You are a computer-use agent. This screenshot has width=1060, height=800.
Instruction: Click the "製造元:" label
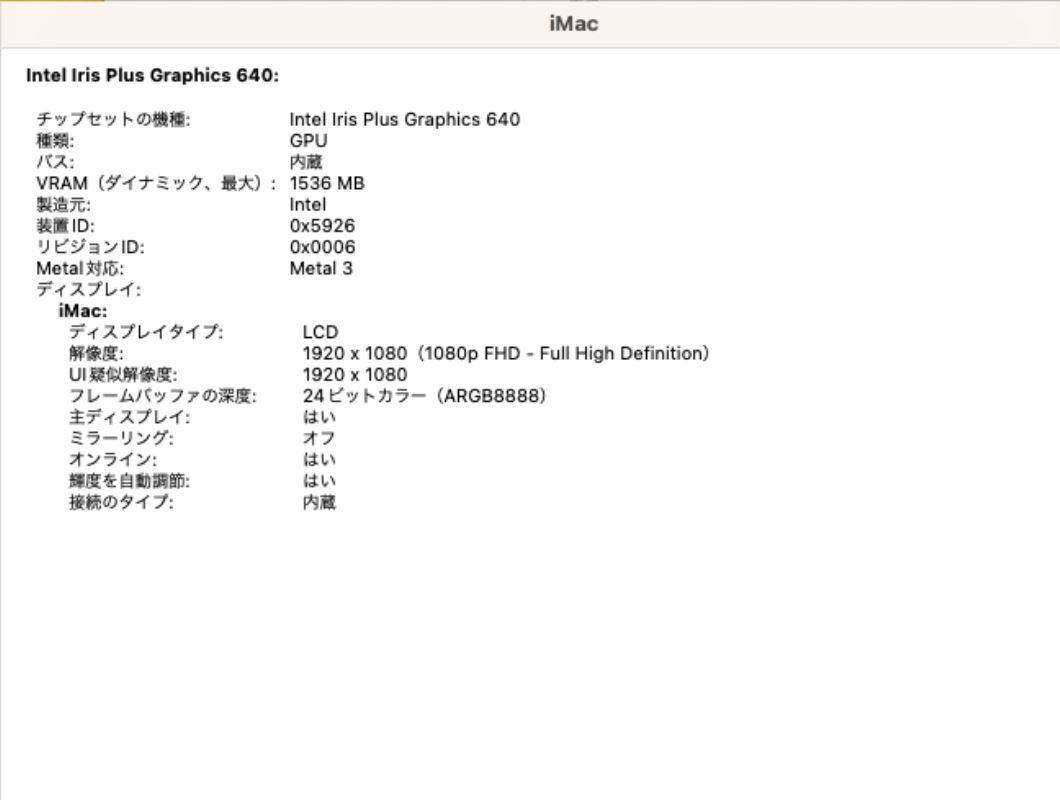(64, 205)
